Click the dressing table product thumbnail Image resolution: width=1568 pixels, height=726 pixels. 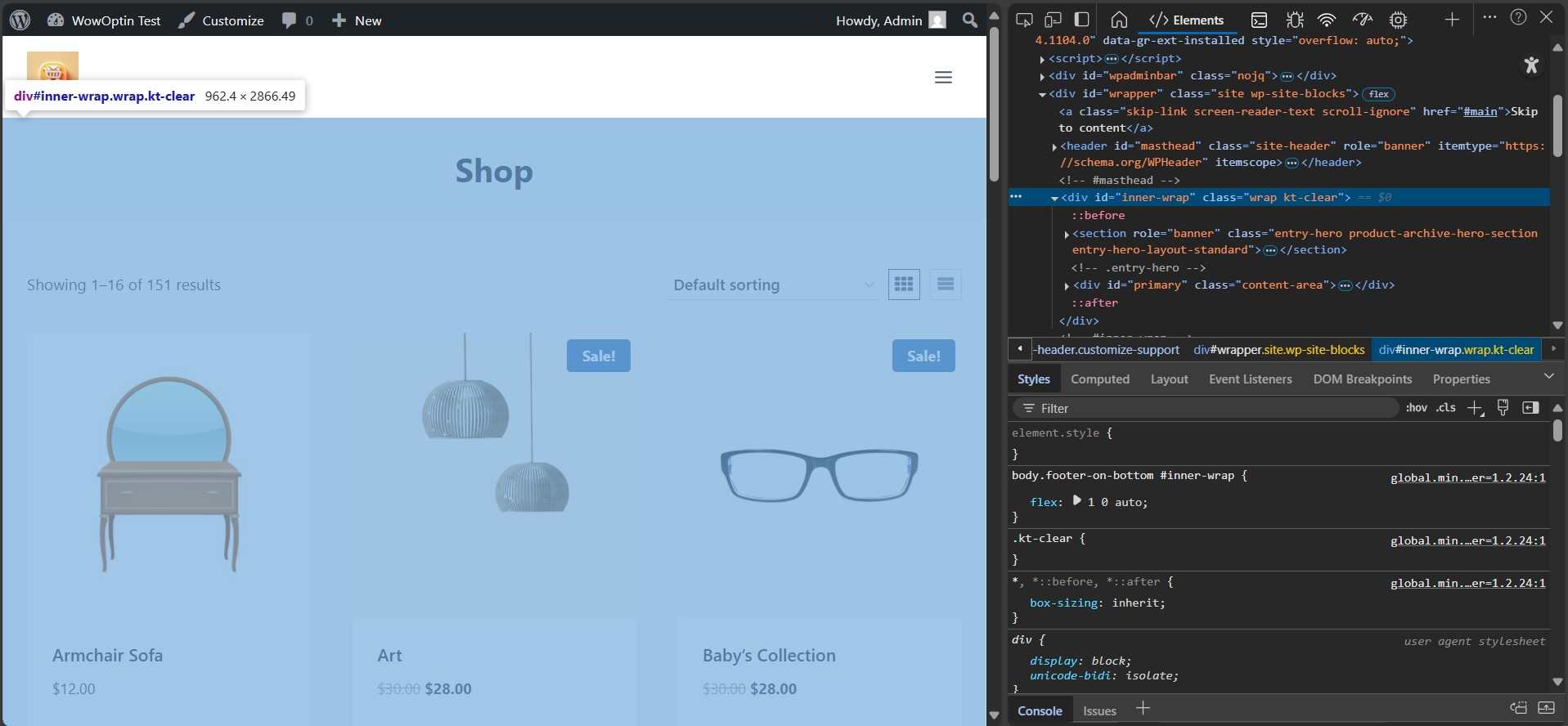(169, 474)
